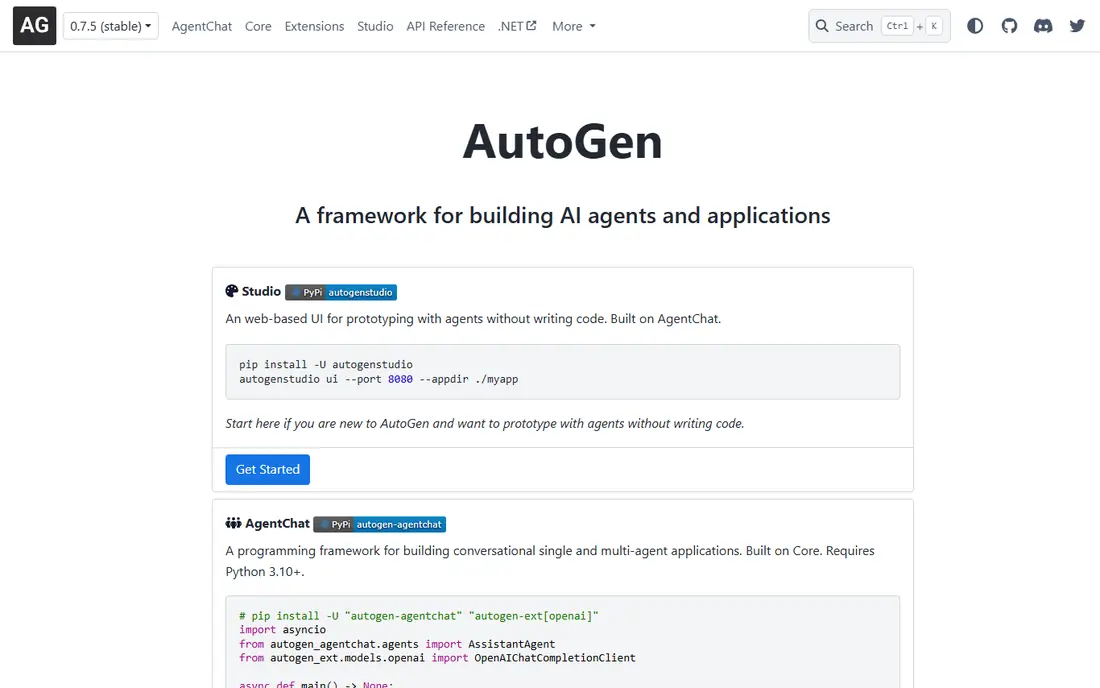The image size is (1100, 688).
Task: Click the 'Requires Python 3.10+' description text
Action: point(550,561)
